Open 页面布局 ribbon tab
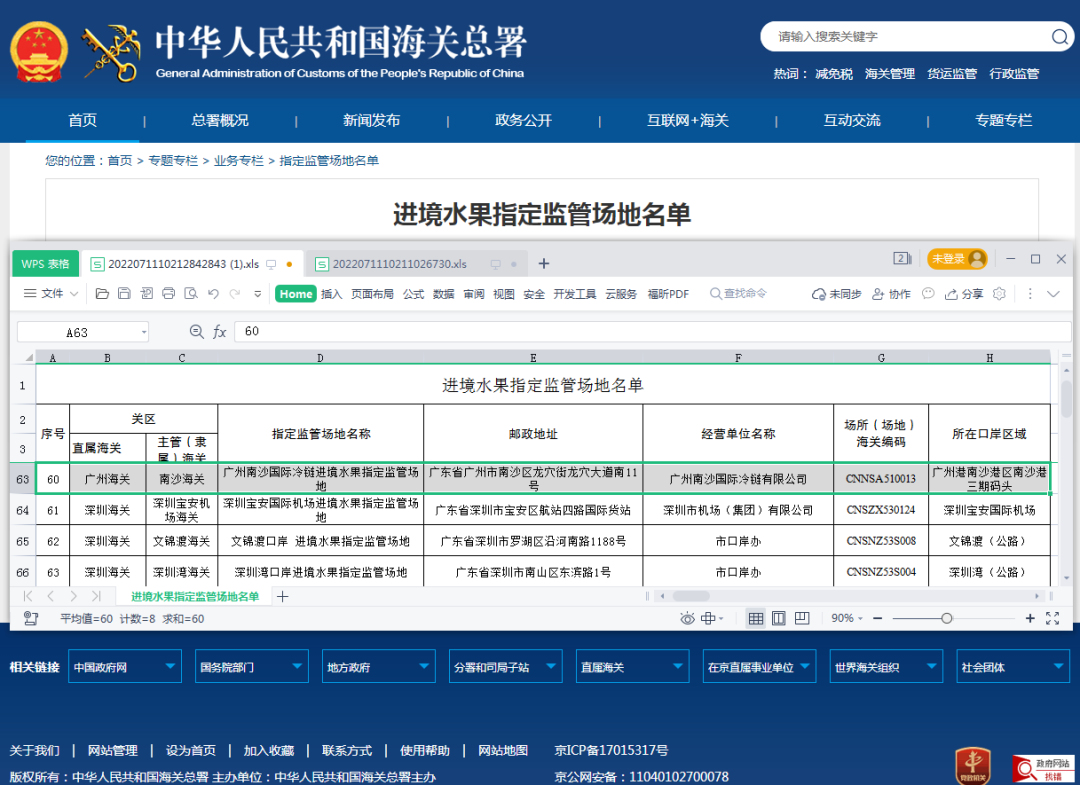The image size is (1080, 785). 373,294
